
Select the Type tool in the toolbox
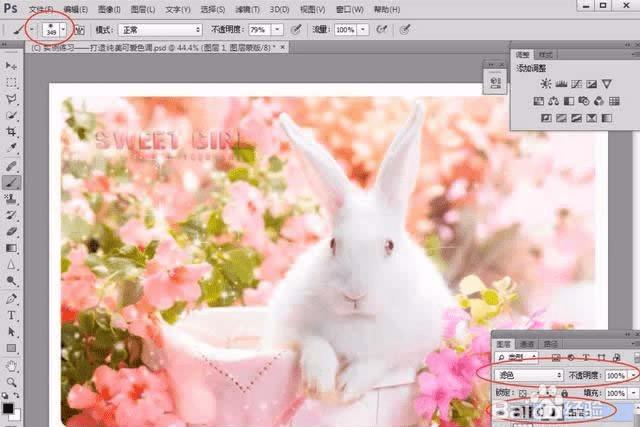click(x=12, y=315)
